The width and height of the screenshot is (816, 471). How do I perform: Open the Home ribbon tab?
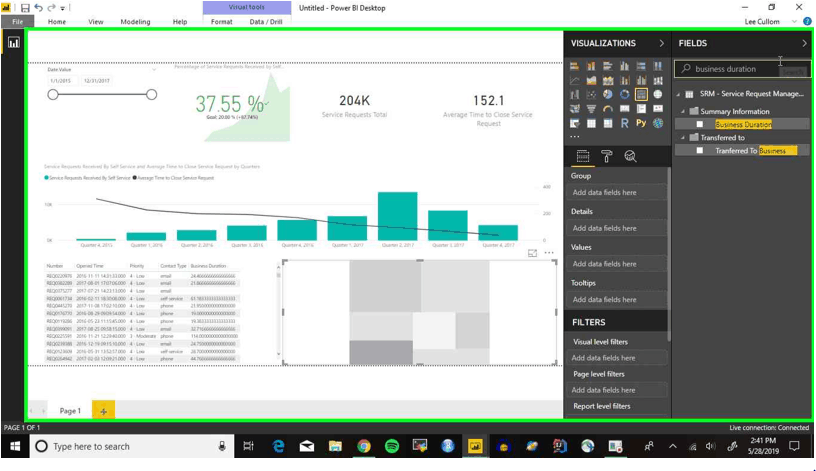(57, 21)
